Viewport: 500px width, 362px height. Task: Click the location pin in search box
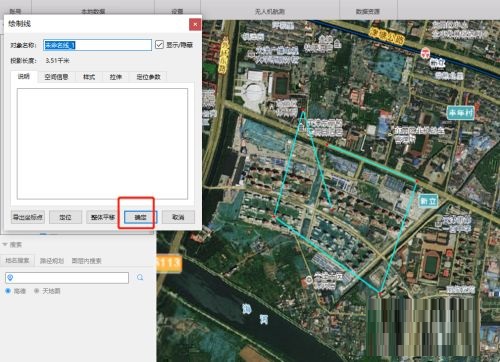(x=10, y=278)
